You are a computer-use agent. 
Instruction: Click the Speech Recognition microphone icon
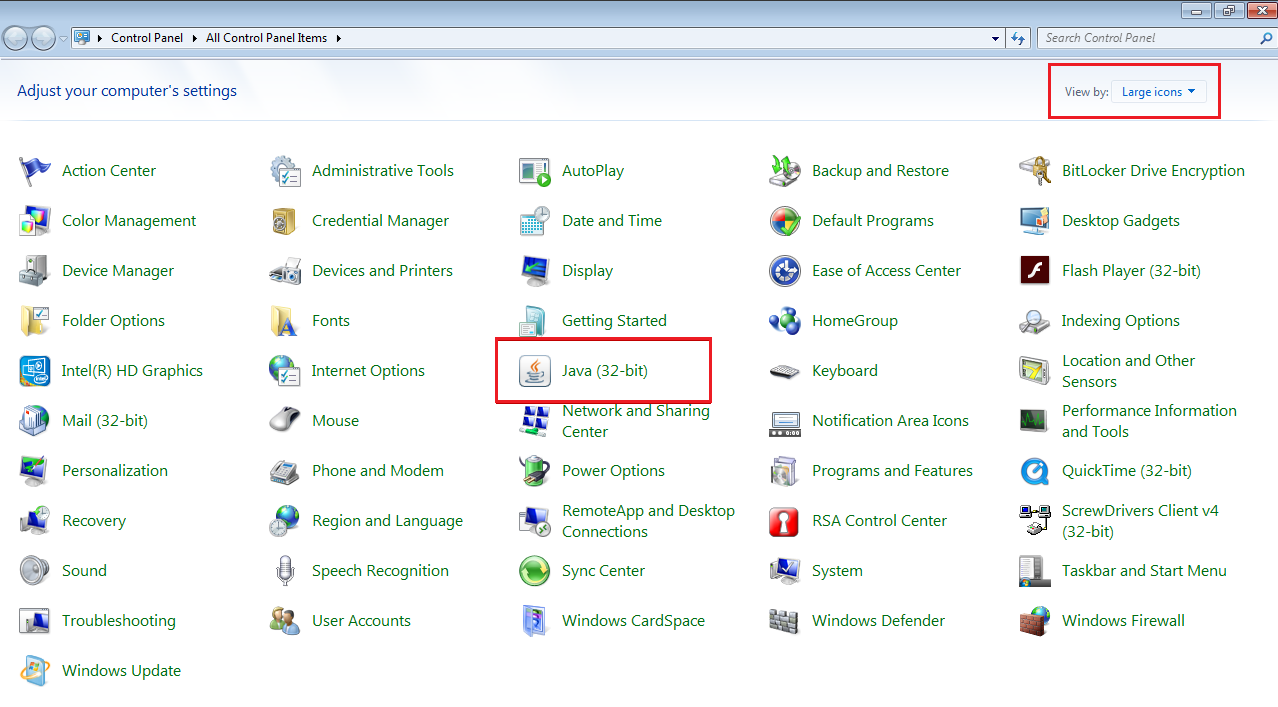pyautogui.click(x=285, y=571)
